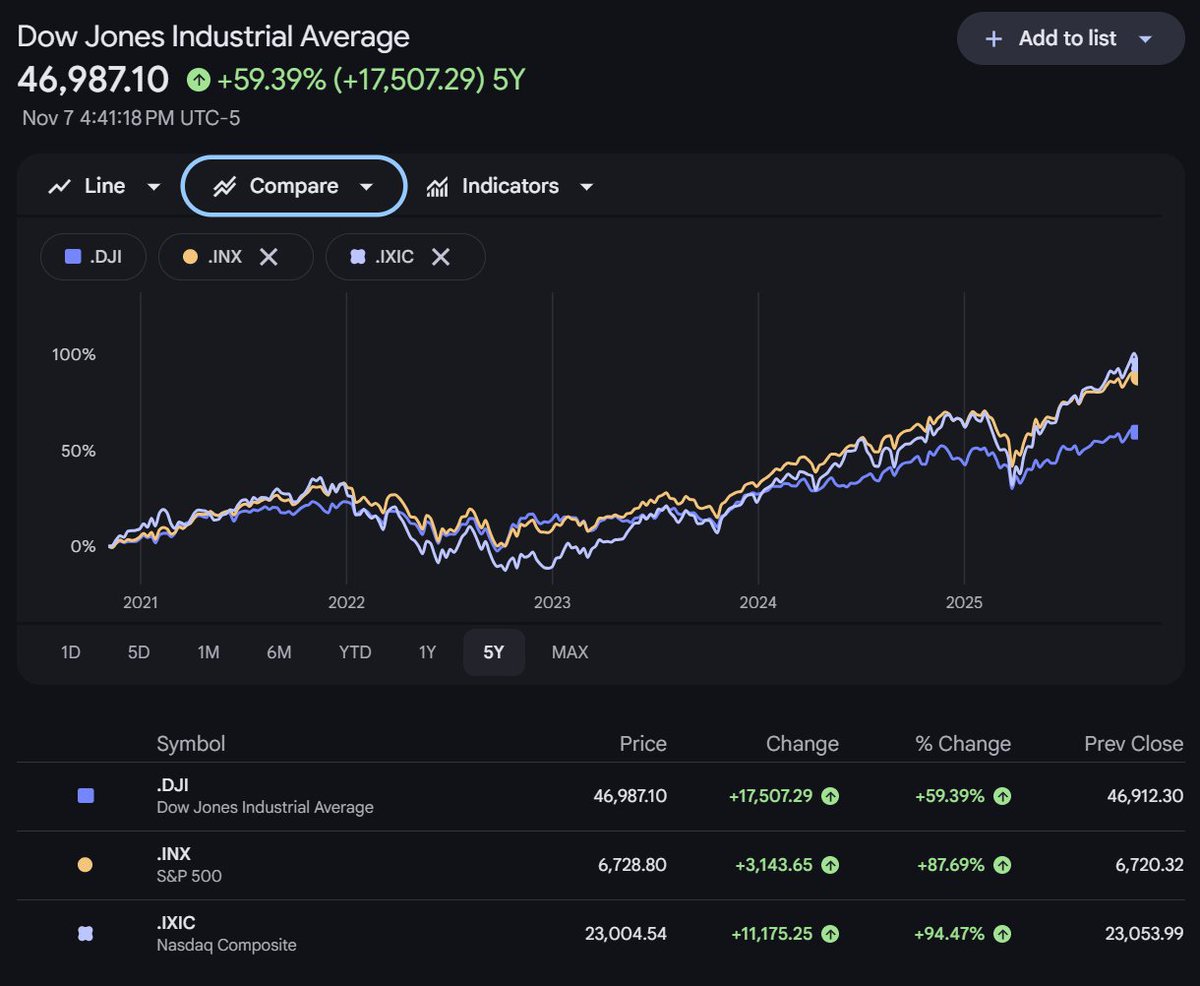This screenshot has height=986, width=1200.
Task: Switch to the 1M time range
Action: coord(208,652)
